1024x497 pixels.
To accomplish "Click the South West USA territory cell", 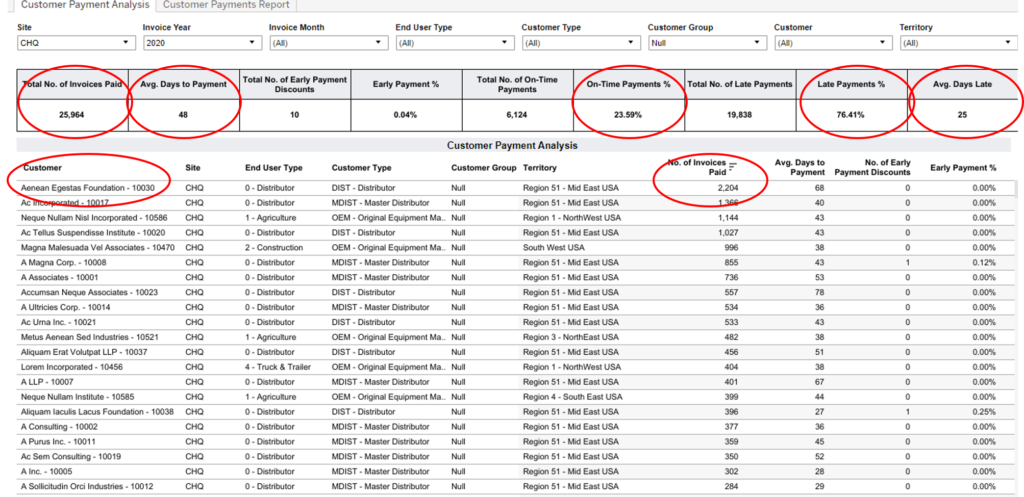I will [552, 248].
